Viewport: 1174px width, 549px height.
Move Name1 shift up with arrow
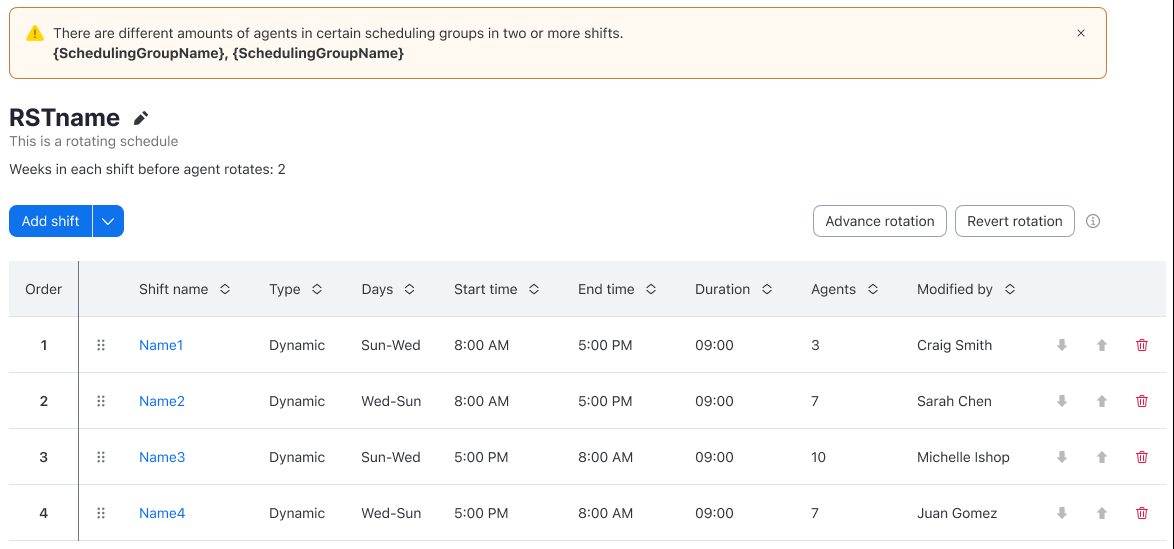coord(1101,345)
